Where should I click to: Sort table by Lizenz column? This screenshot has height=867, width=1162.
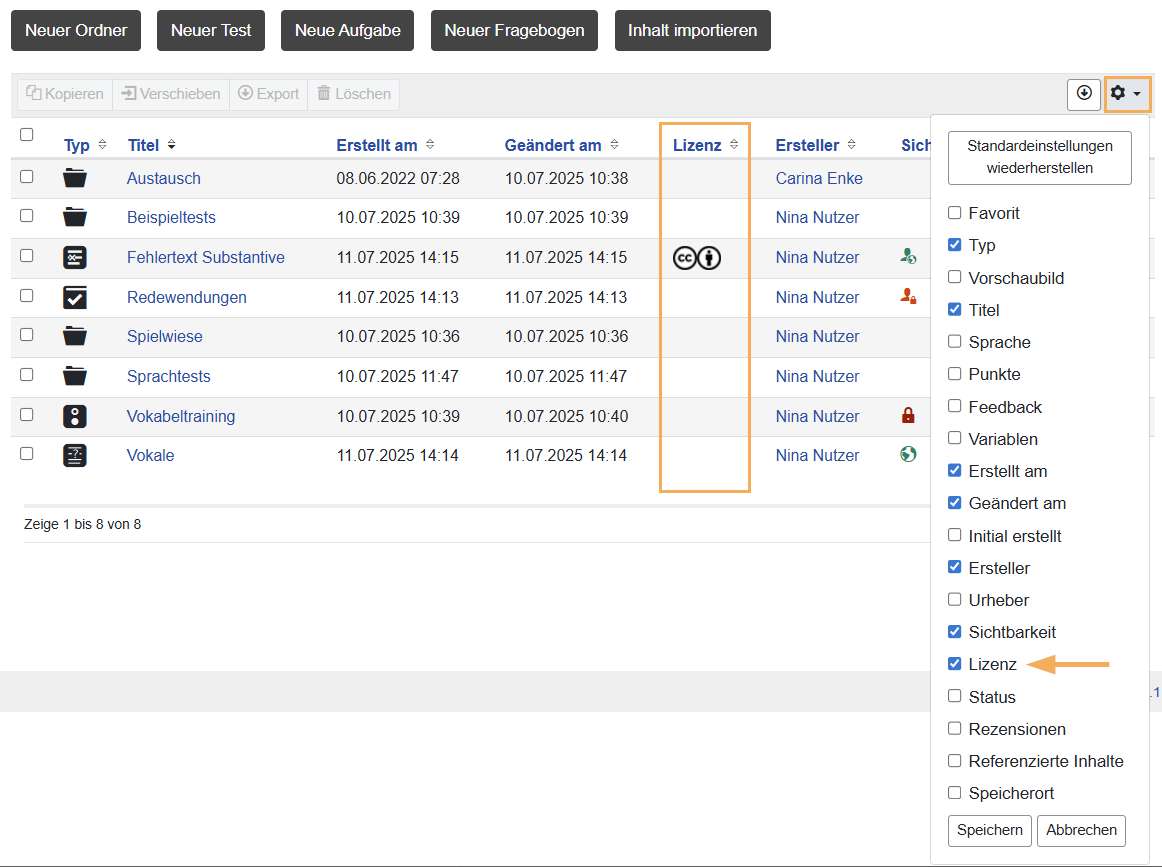(697, 145)
